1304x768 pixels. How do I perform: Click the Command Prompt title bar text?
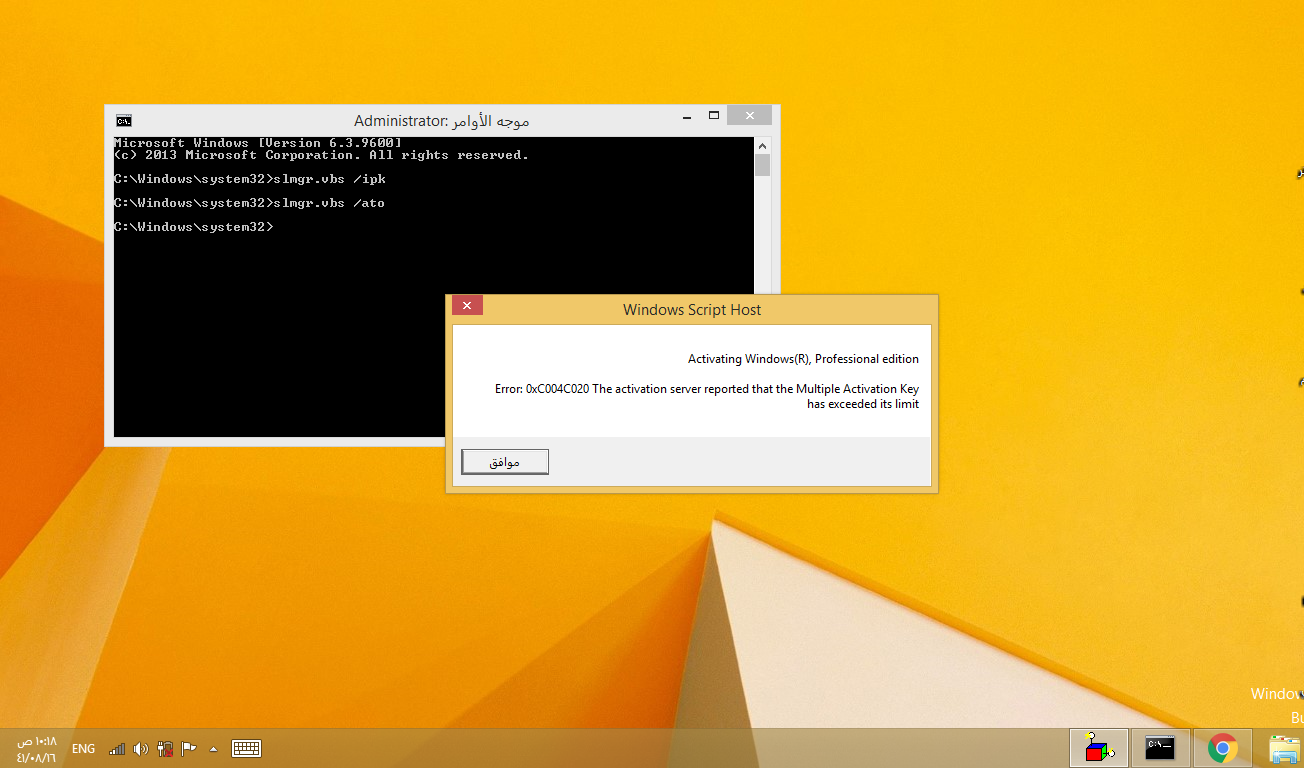click(x=441, y=121)
